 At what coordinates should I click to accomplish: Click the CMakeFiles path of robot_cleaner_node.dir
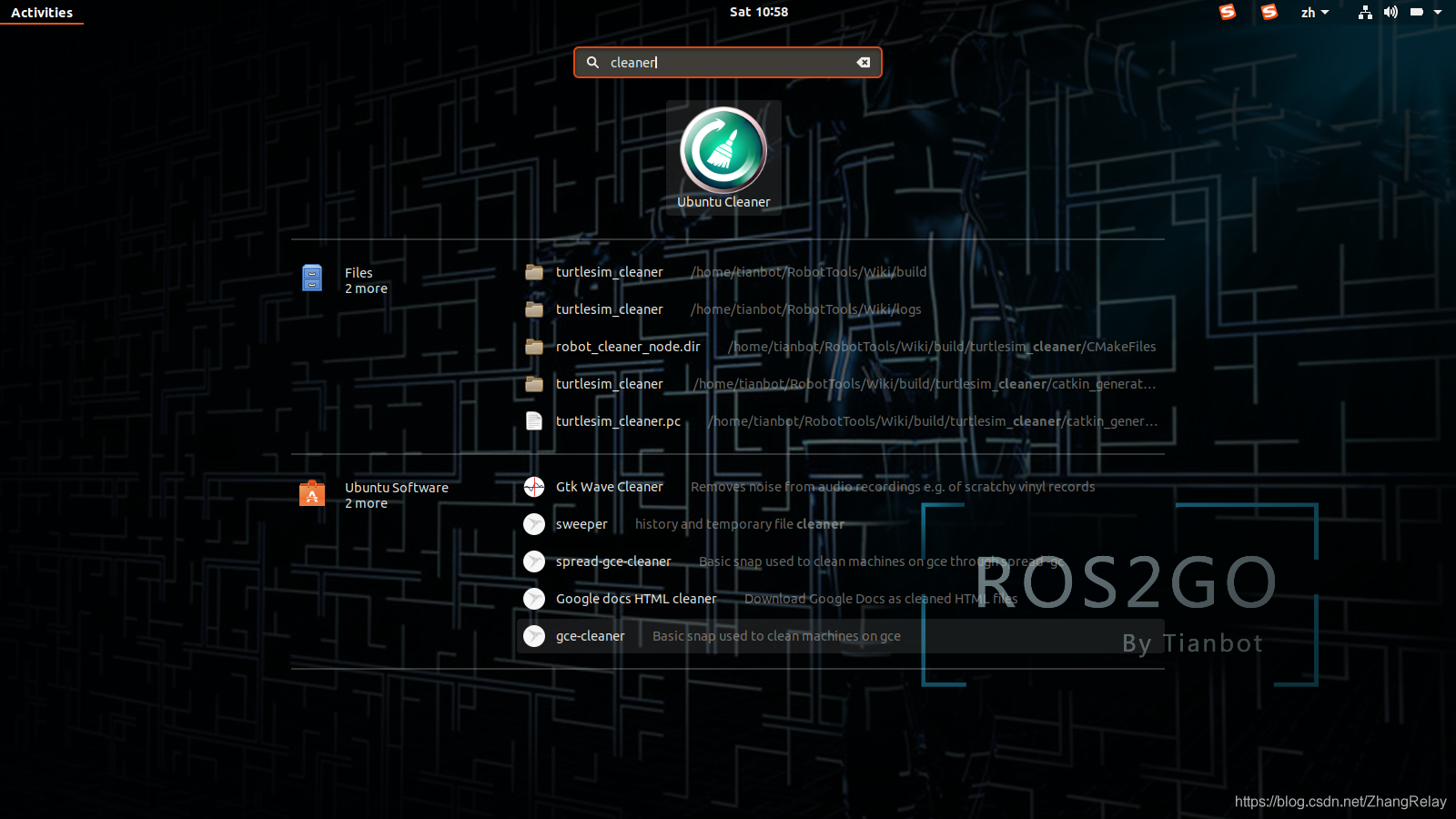click(x=942, y=347)
